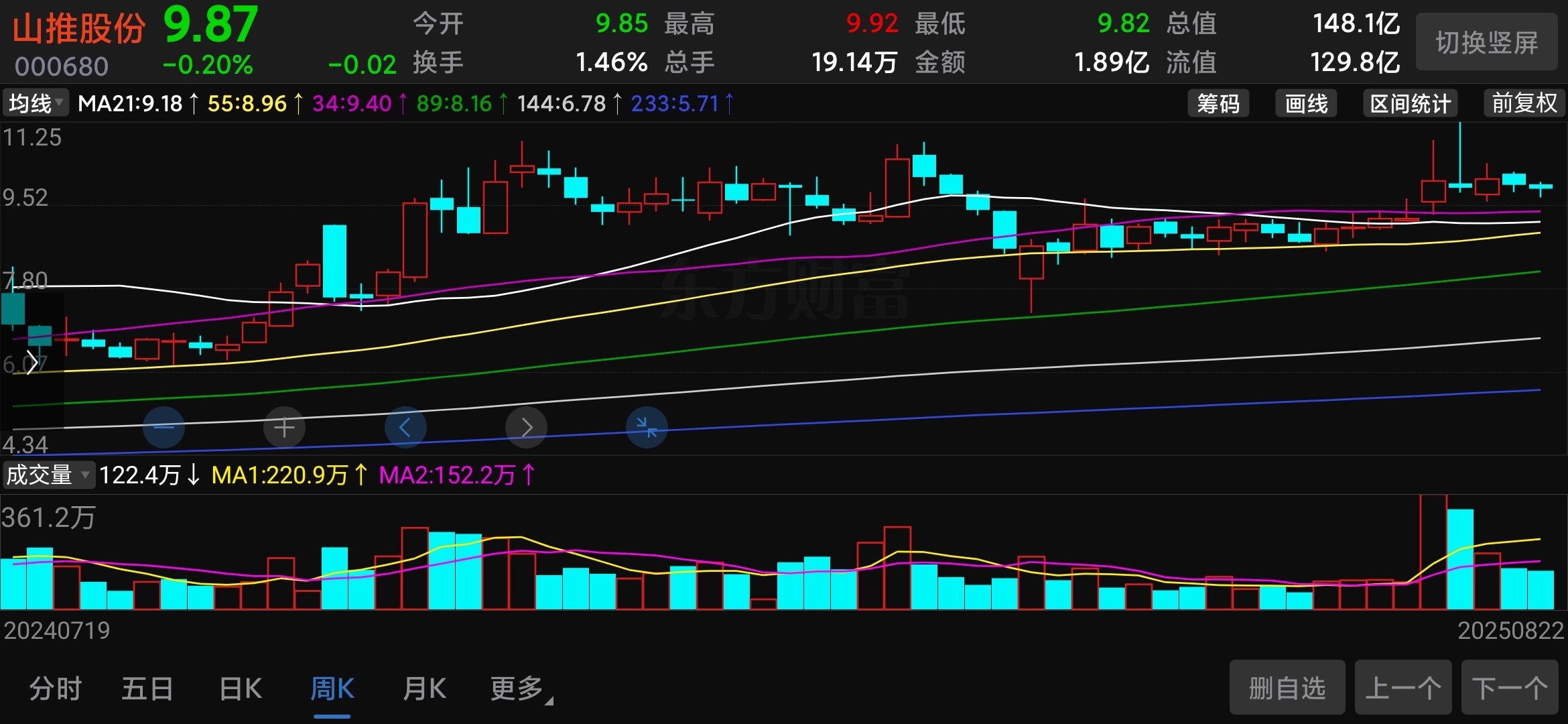Select the latest weekly candlestick at chart's end

[1541, 188]
